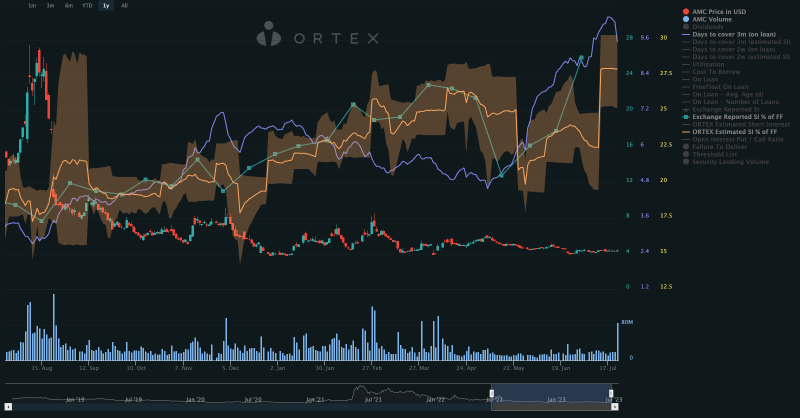Select the 6m time range

(69, 6)
